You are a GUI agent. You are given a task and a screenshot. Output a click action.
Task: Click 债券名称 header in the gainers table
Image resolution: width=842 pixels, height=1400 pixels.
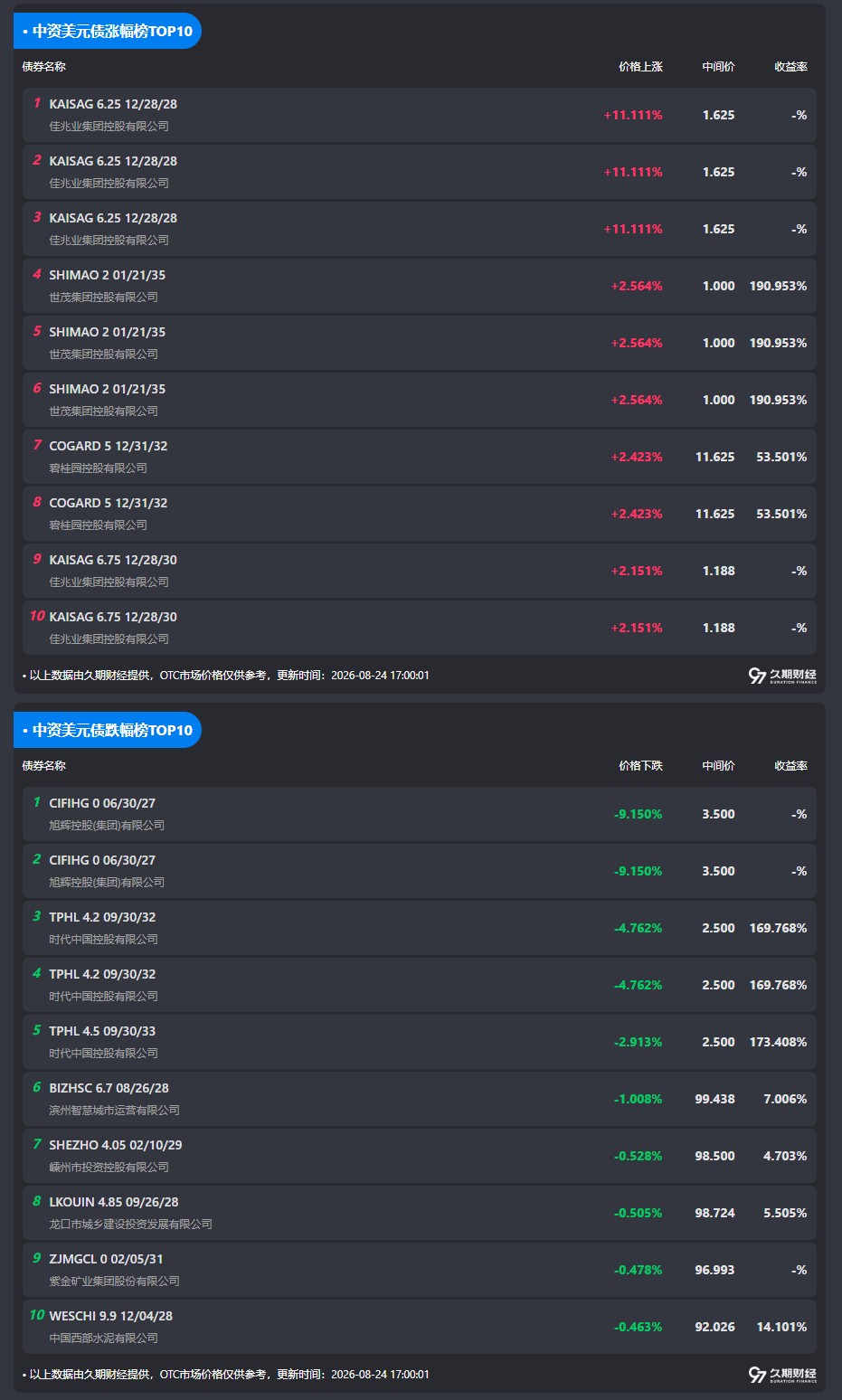pyautogui.click(x=44, y=67)
